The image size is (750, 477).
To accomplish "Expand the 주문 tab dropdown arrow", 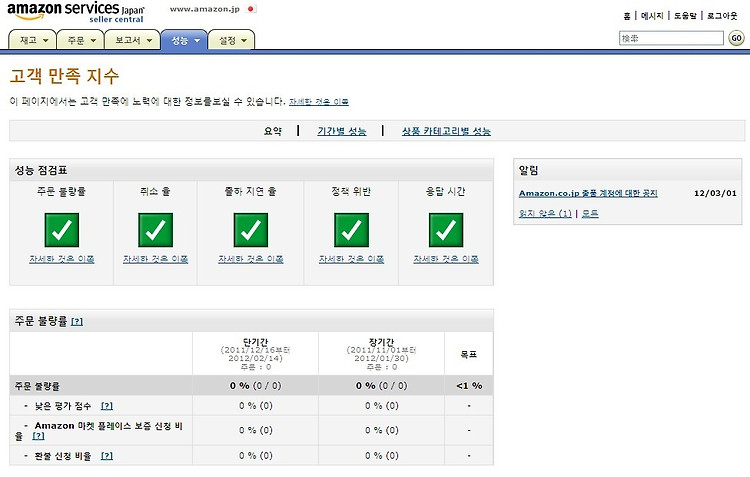I will [93, 41].
